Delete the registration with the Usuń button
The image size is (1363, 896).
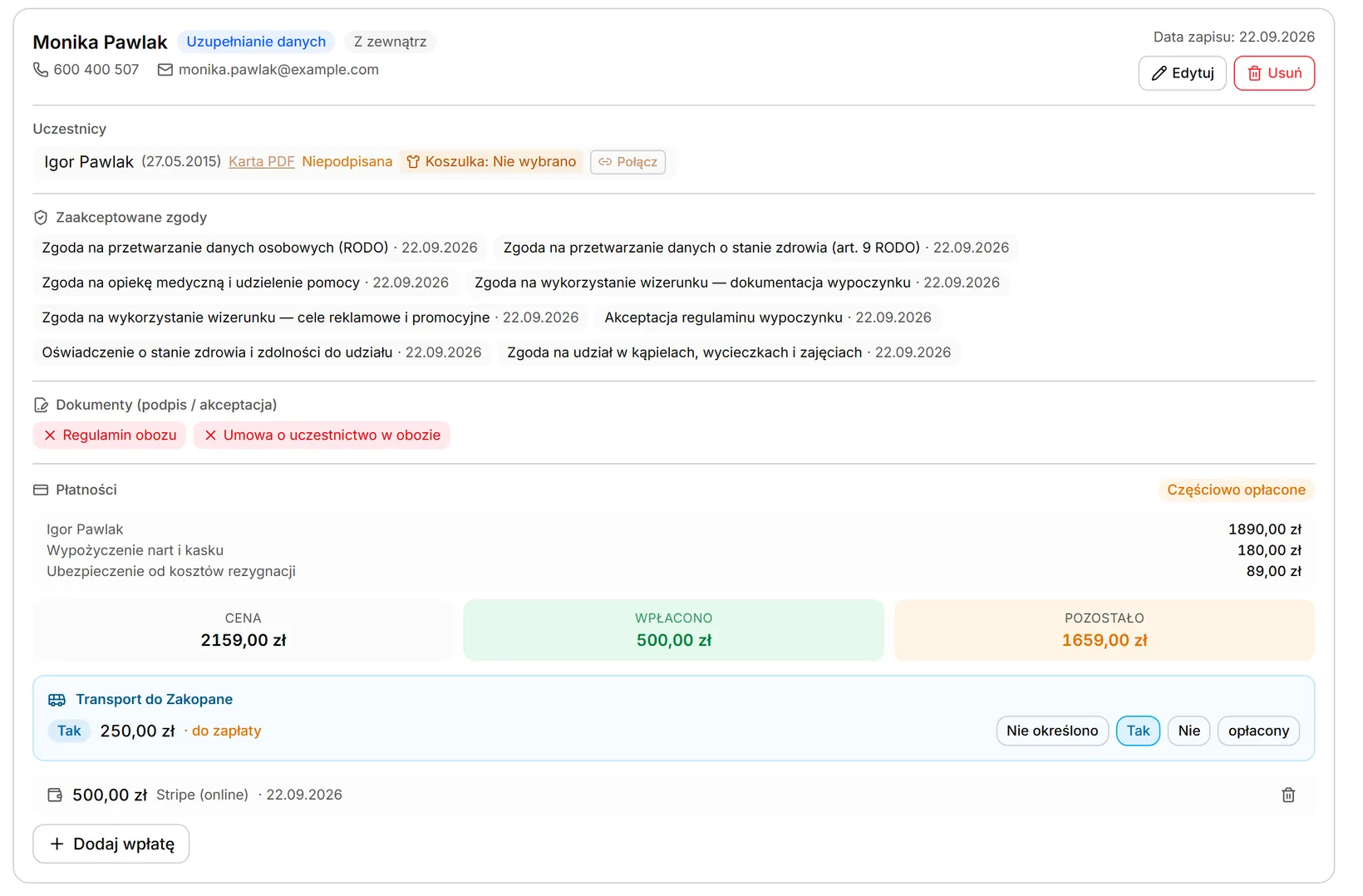pyautogui.click(x=1274, y=73)
